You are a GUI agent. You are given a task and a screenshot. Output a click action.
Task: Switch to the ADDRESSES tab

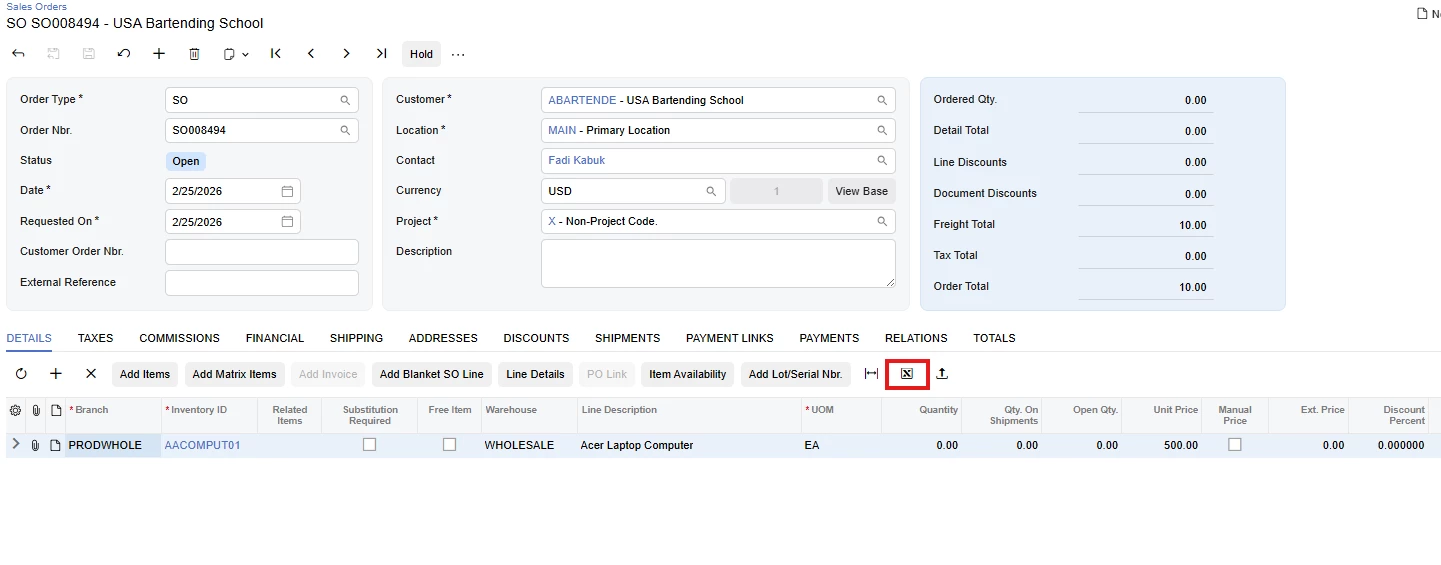pyautogui.click(x=443, y=338)
